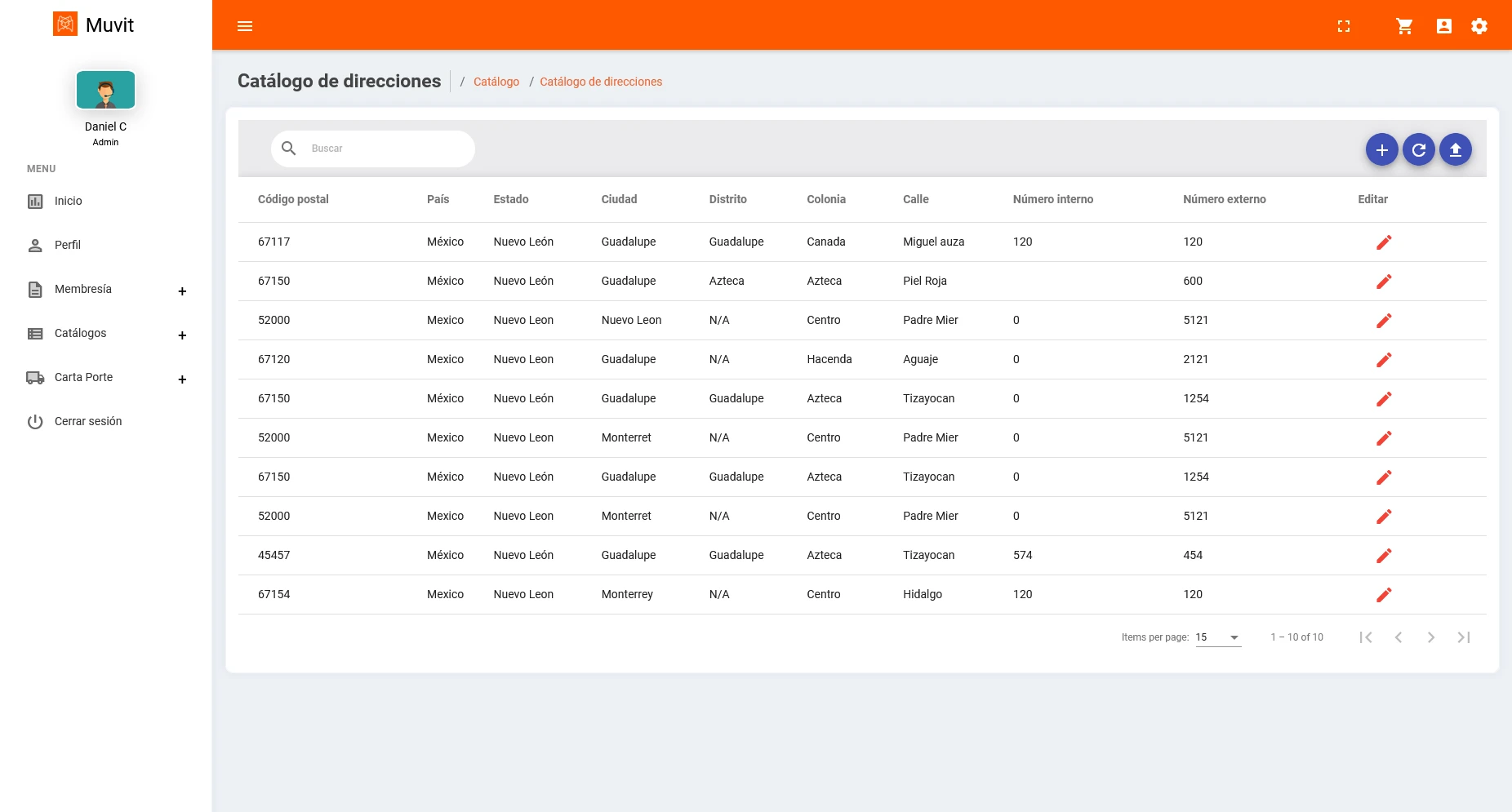Upload addresses with the upload button
Image resolution: width=1512 pixels, height=812 pixels.
[x=1456, y=149]
